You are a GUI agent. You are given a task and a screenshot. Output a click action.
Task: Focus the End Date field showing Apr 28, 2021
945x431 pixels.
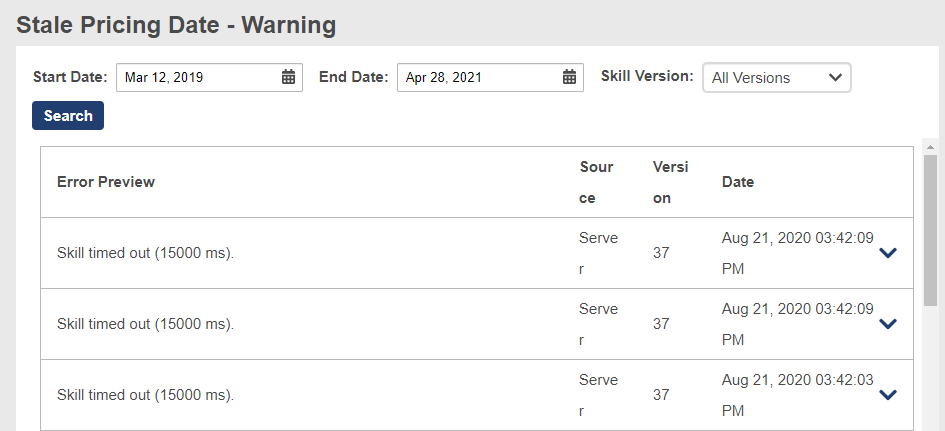pos(490,77)
